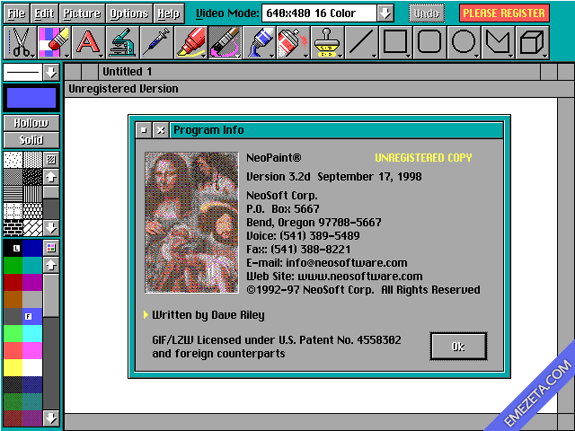Open the File menu

17,14
